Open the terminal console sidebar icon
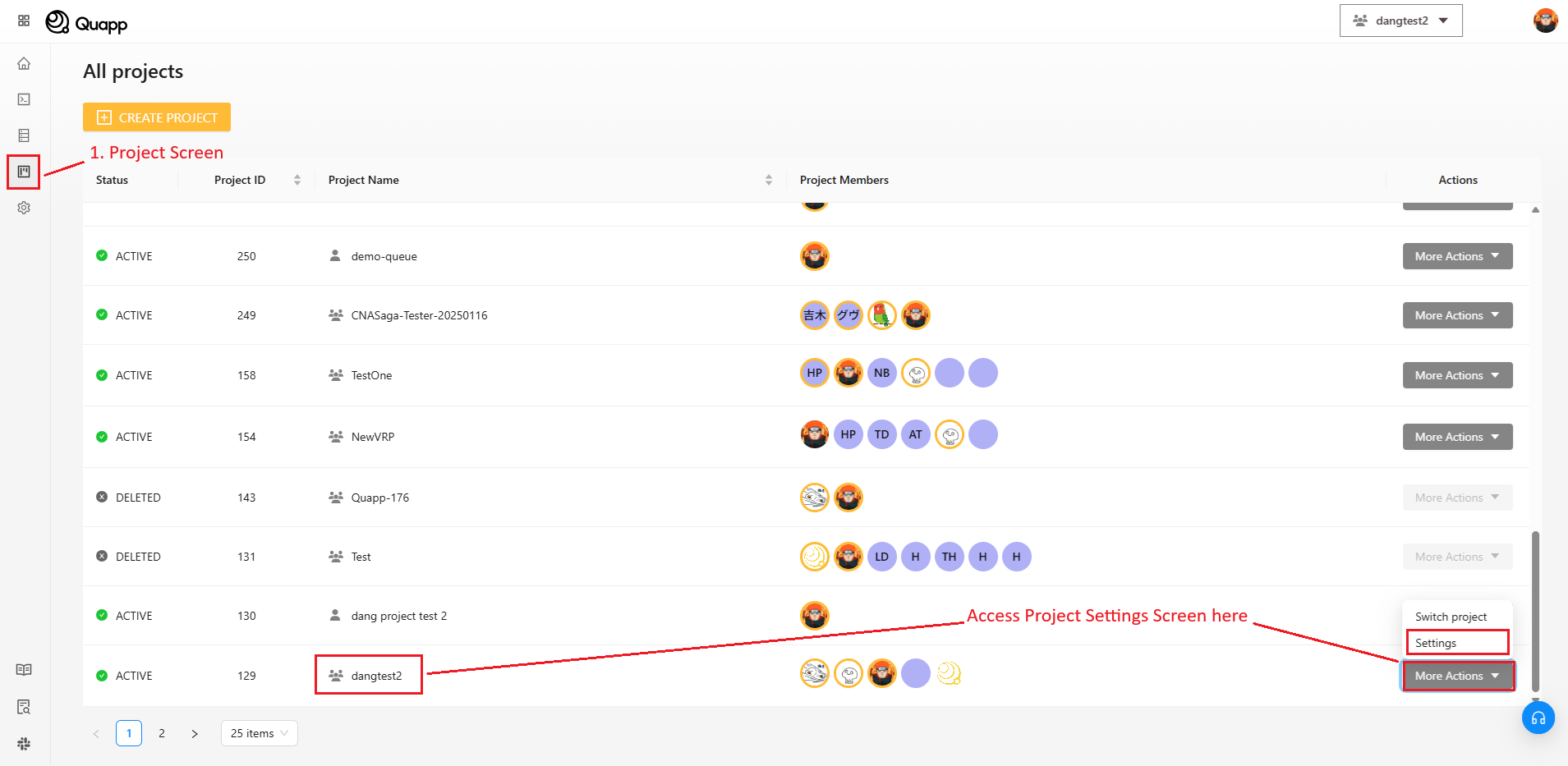Viewport: 1568px width, 766px height. click(24, 99)
